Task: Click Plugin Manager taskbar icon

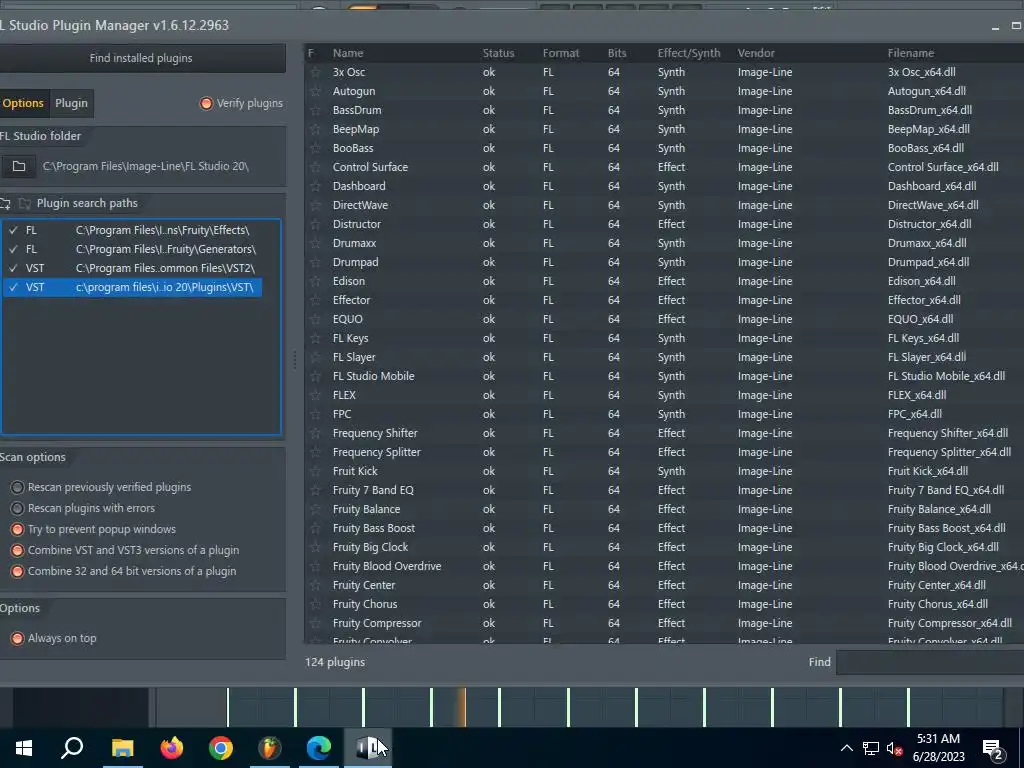Action: point(368,748)
